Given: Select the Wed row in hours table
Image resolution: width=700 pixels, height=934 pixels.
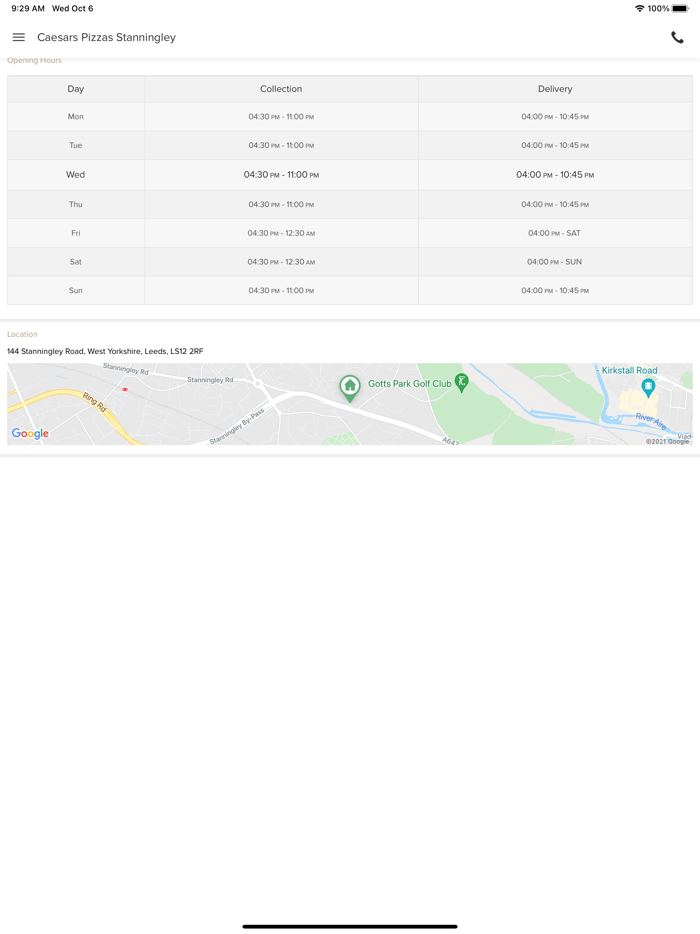Looking at the screenshot, I should [76, 175].
